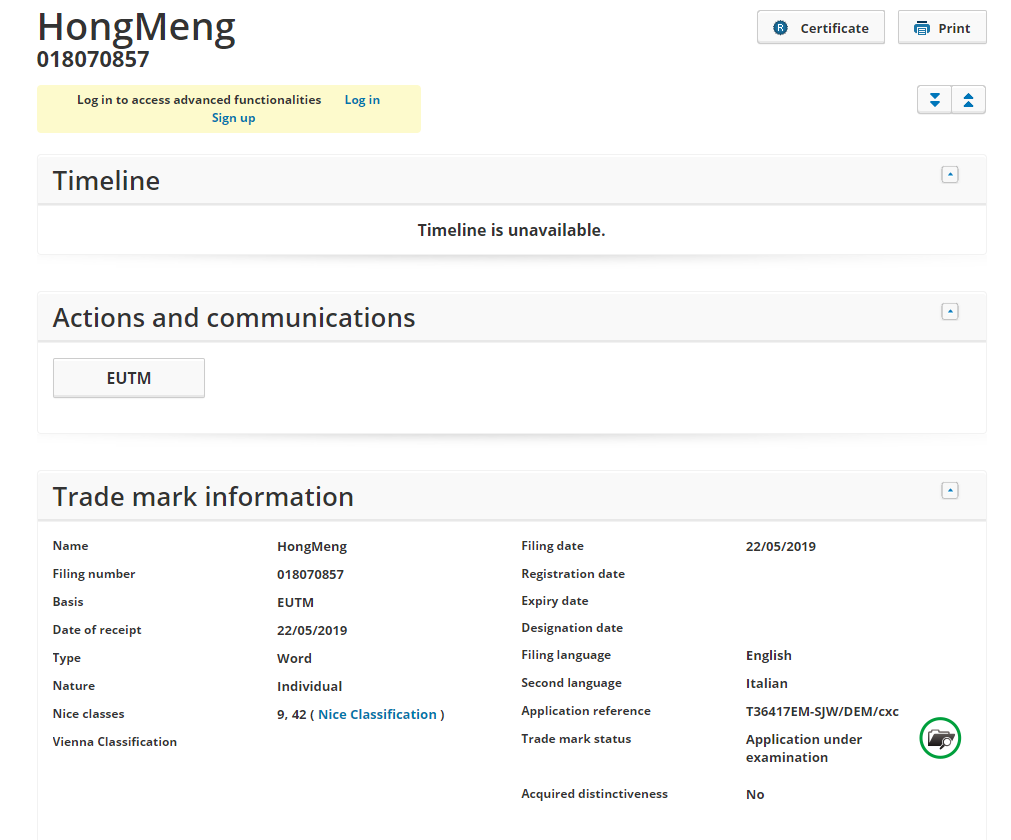Click the EUTM button

[x=129, y=378]
